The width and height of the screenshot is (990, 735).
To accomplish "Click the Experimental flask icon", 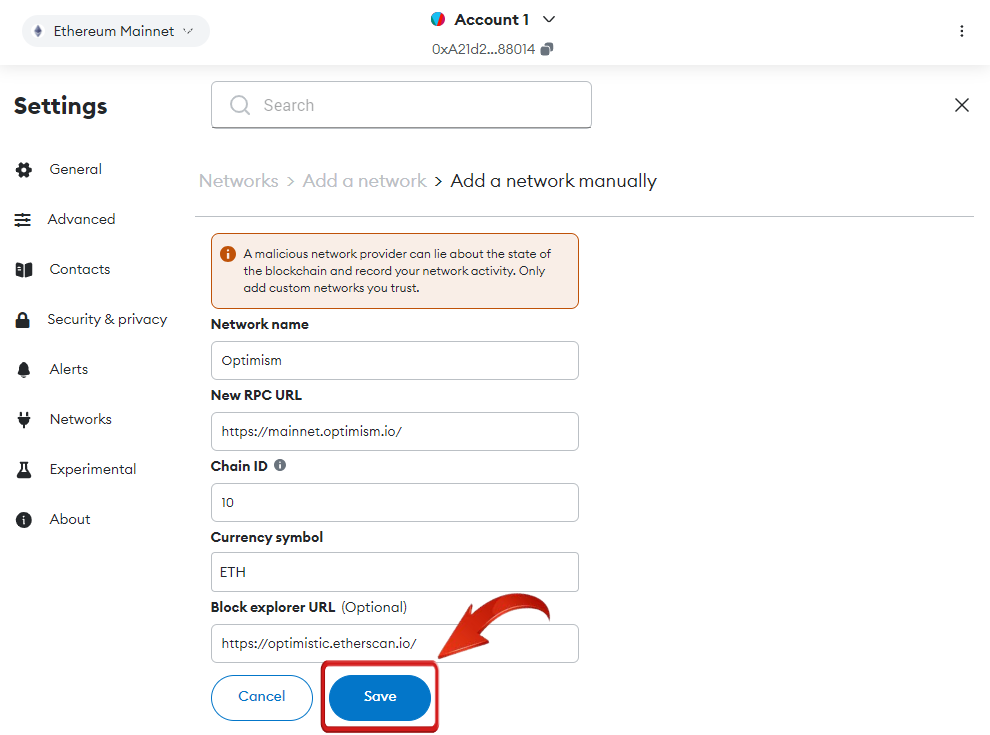I will [24, 470].
